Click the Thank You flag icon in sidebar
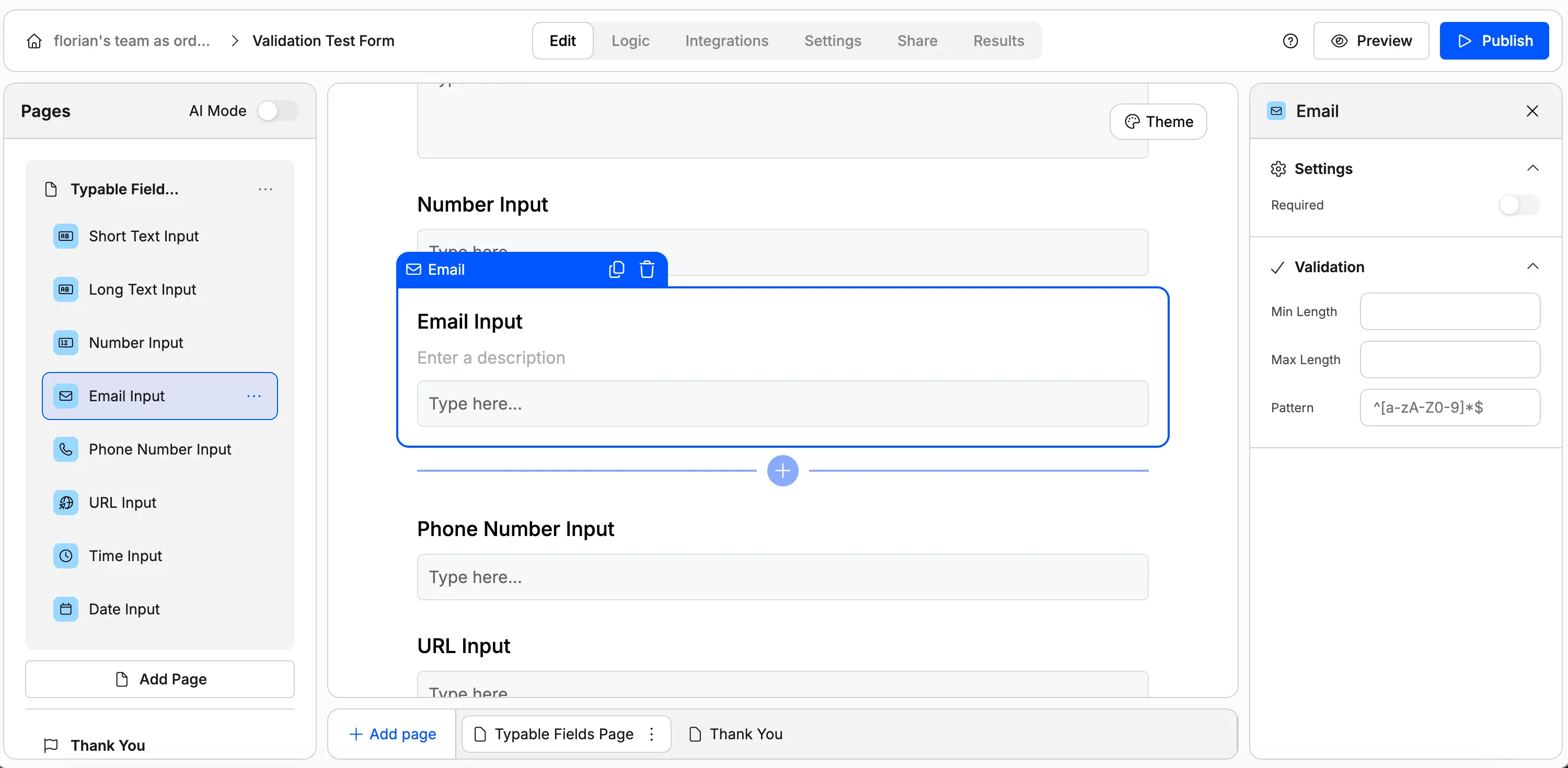Screen dimensions: 1568x768 pyautogui.click(x=51, y=746)
